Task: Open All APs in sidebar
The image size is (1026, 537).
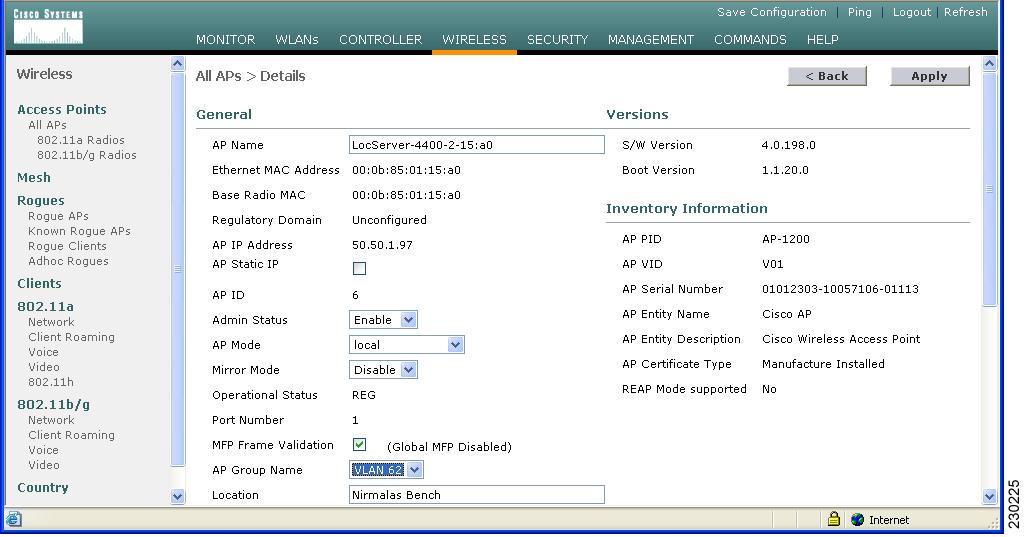Action: point(47,125)
